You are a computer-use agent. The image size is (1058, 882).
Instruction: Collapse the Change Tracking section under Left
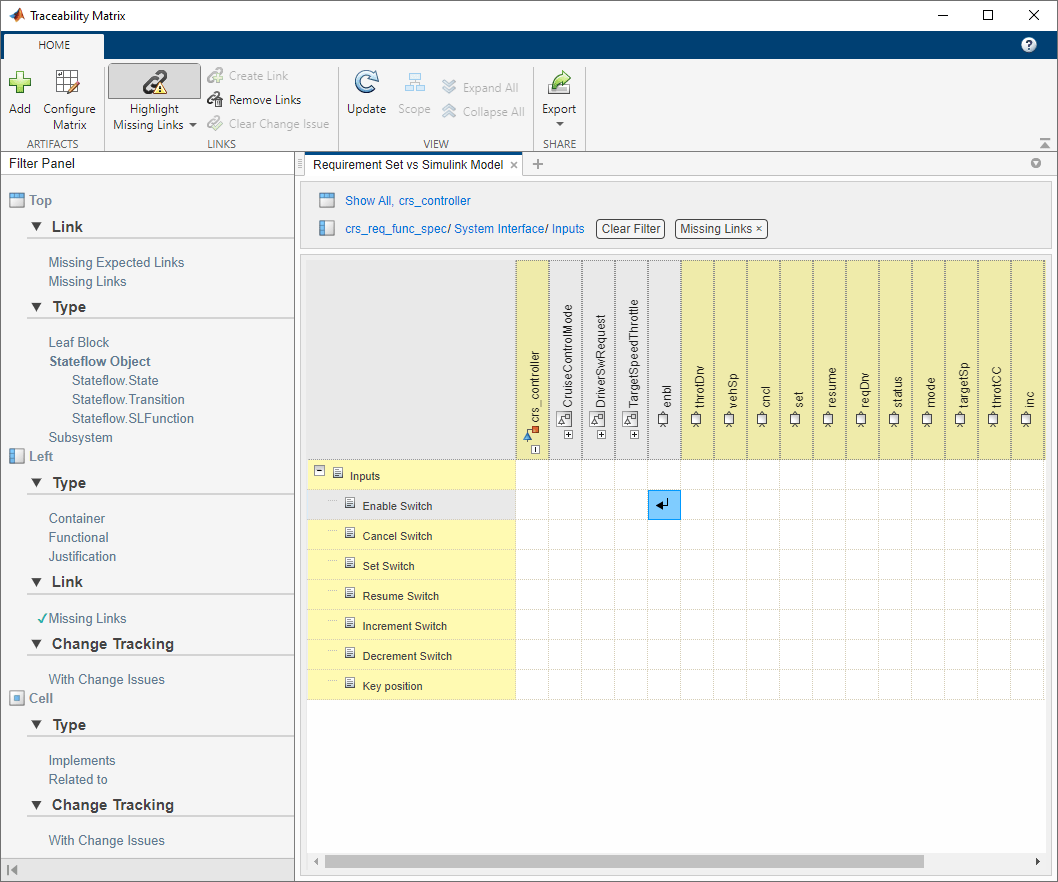tap(36, 644)
